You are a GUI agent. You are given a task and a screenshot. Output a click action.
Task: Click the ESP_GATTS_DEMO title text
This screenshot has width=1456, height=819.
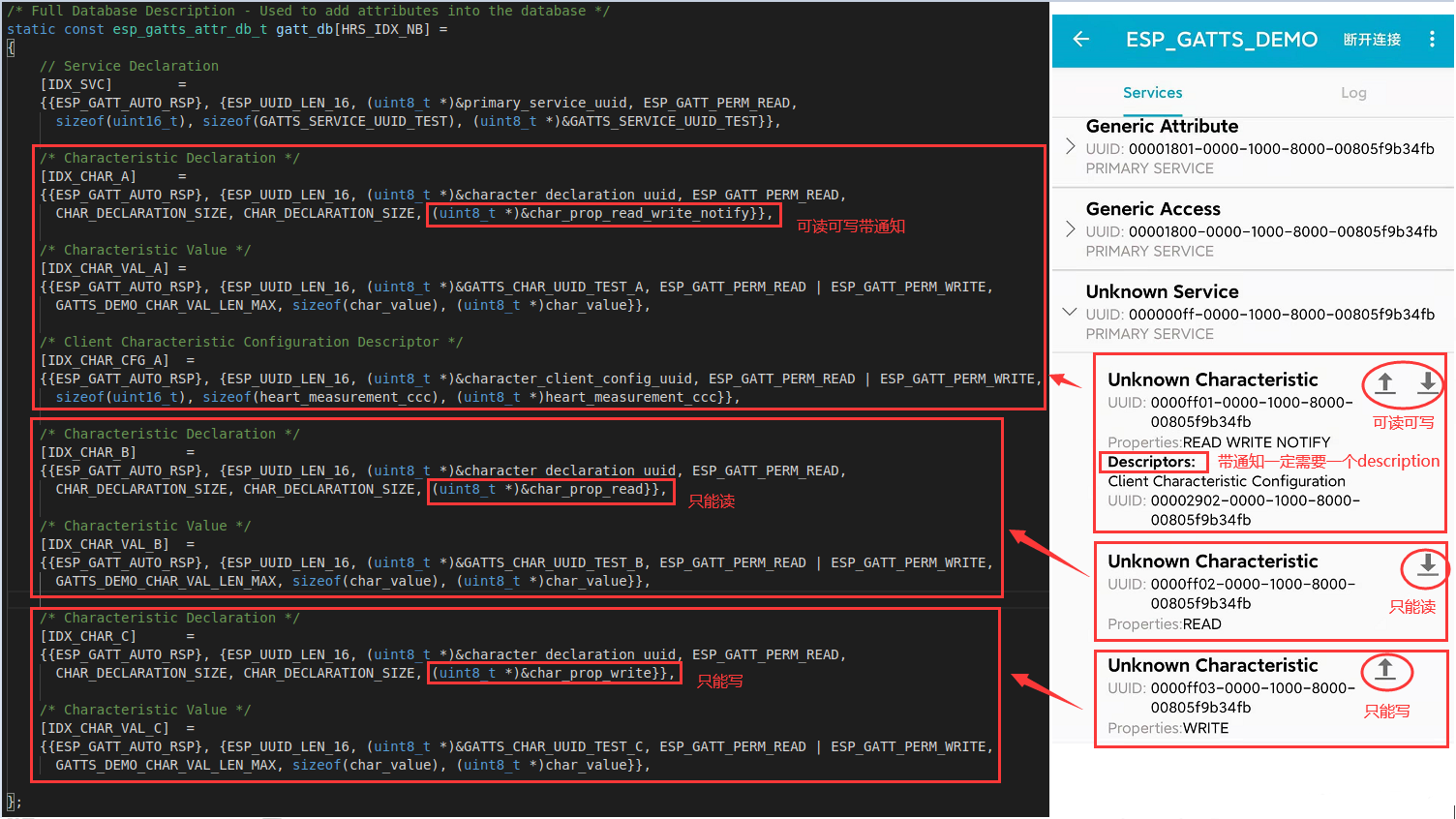(x=1223, y=40)
